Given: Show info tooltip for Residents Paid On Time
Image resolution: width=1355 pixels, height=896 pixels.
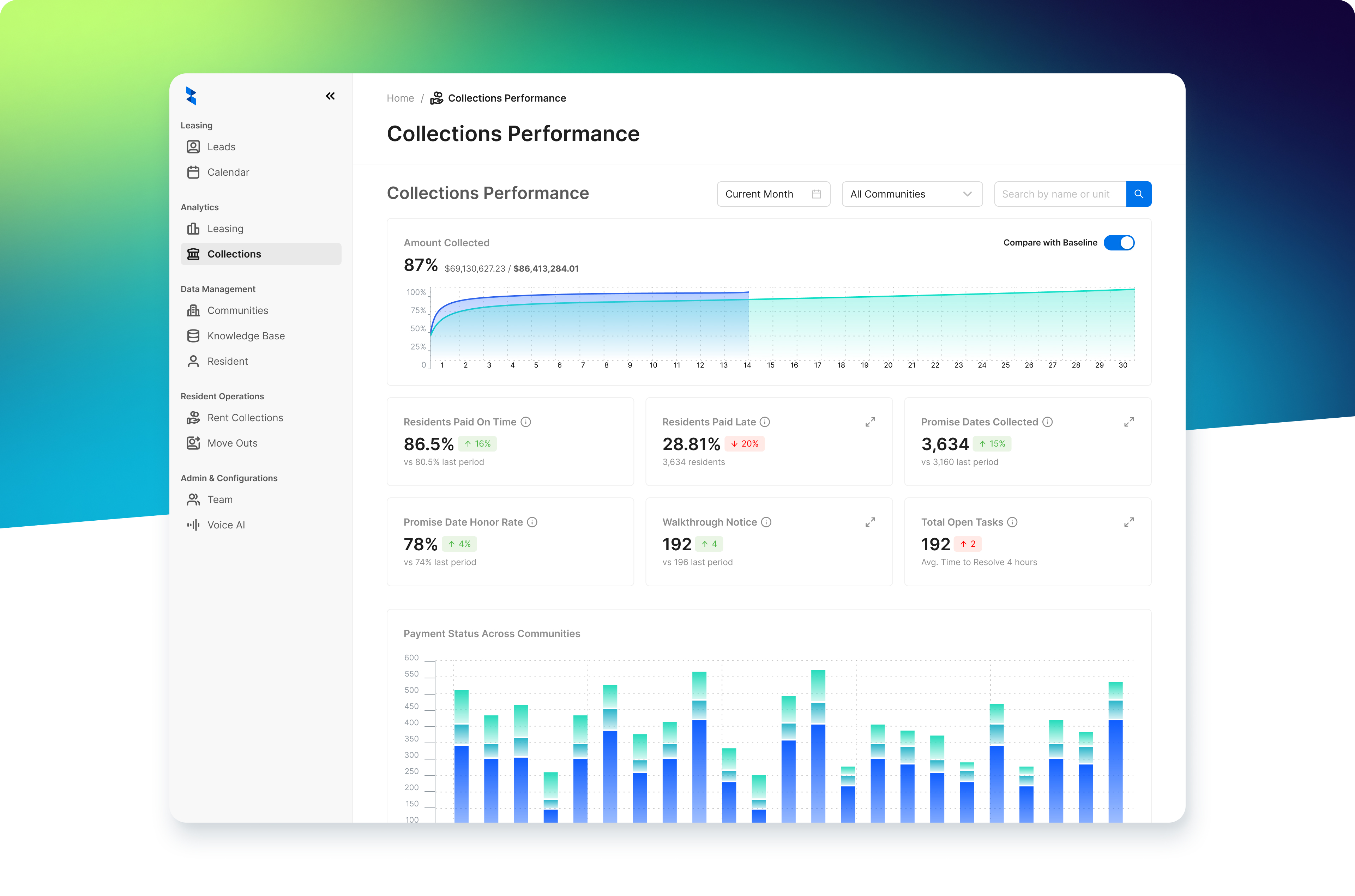Looking at the screenshot, I should 526,422.
